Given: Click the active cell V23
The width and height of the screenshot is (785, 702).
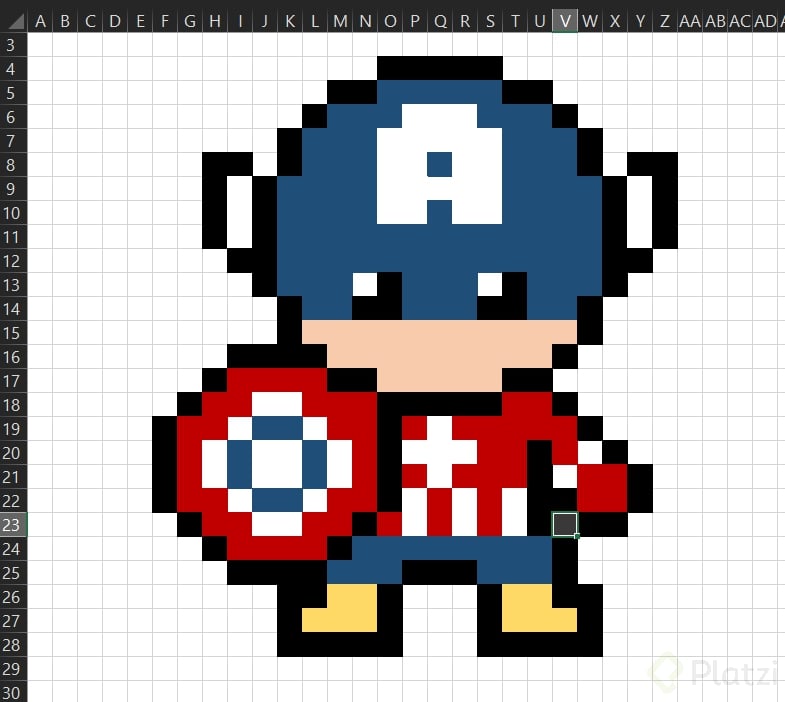Looking at the screenshot, I should pyautogui.click(x=565, y=525).
